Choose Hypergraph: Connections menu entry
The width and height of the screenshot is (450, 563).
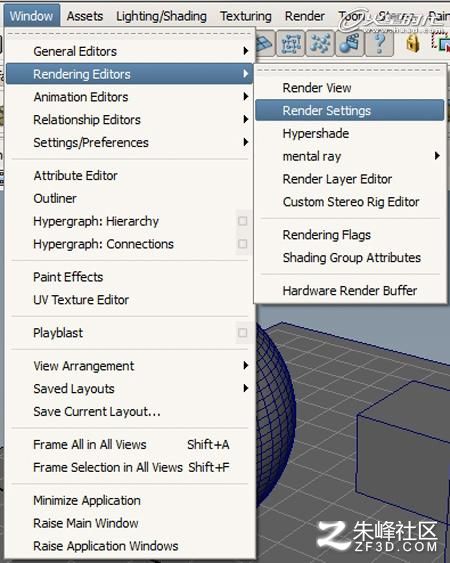click(103, 244)
